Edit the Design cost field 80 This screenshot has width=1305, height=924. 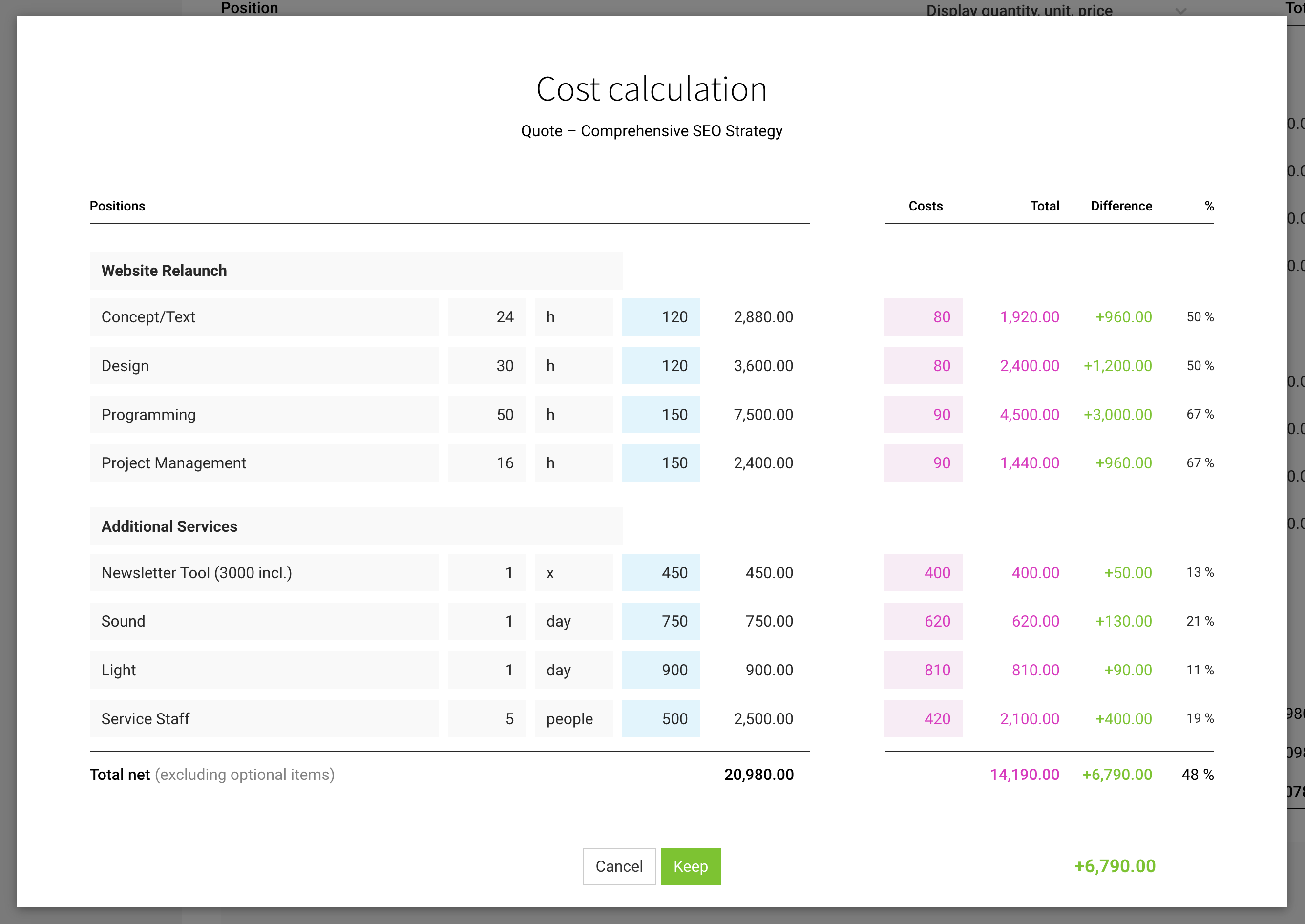923,366
